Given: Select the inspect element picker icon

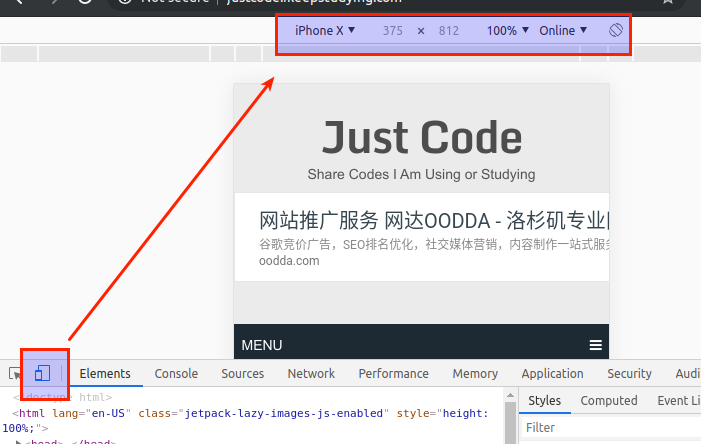Looking at the screenshot, I should click(x=15, y=373).
